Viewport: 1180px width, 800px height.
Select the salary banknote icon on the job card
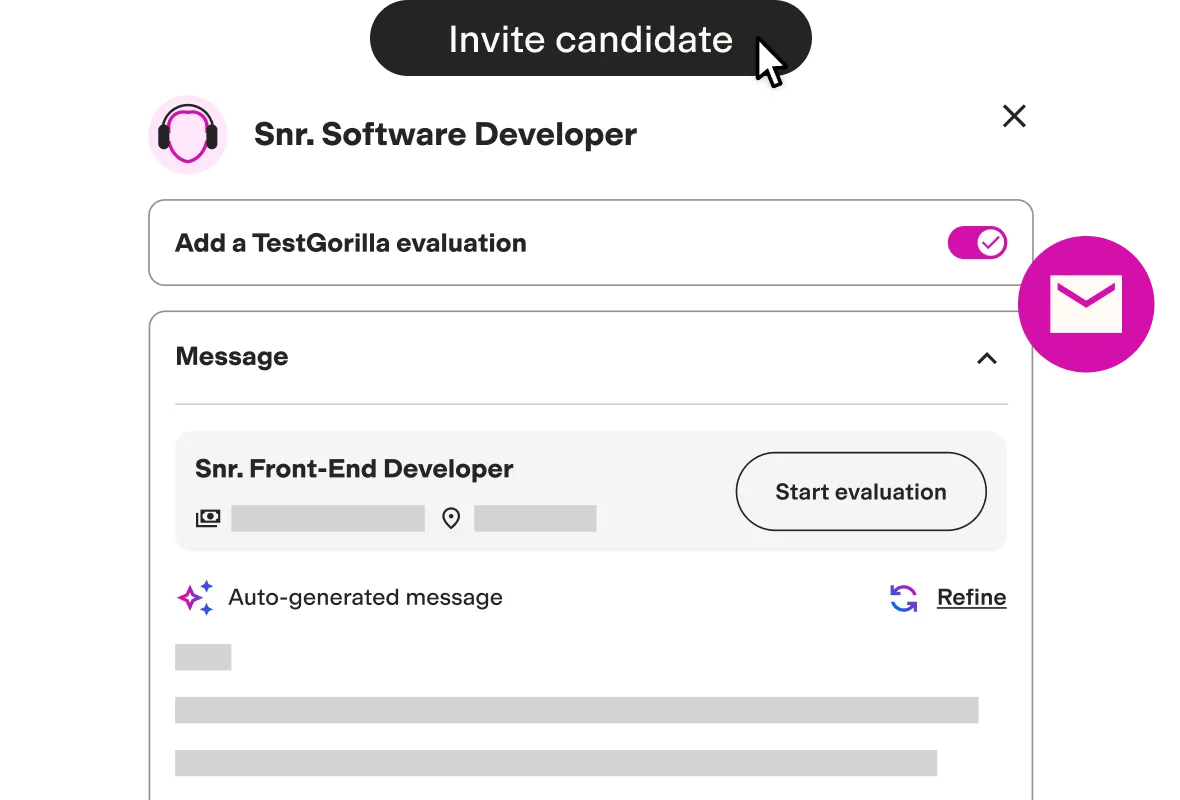[206, 518]
